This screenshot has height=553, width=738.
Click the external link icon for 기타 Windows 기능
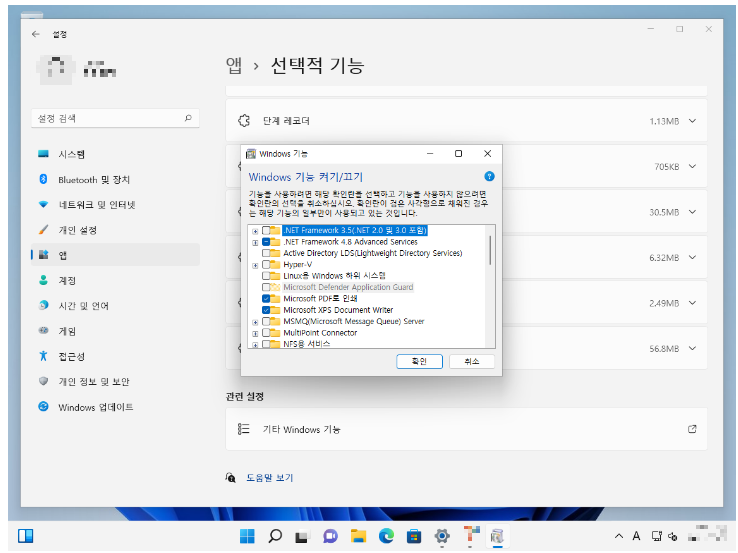click(692, 429)
